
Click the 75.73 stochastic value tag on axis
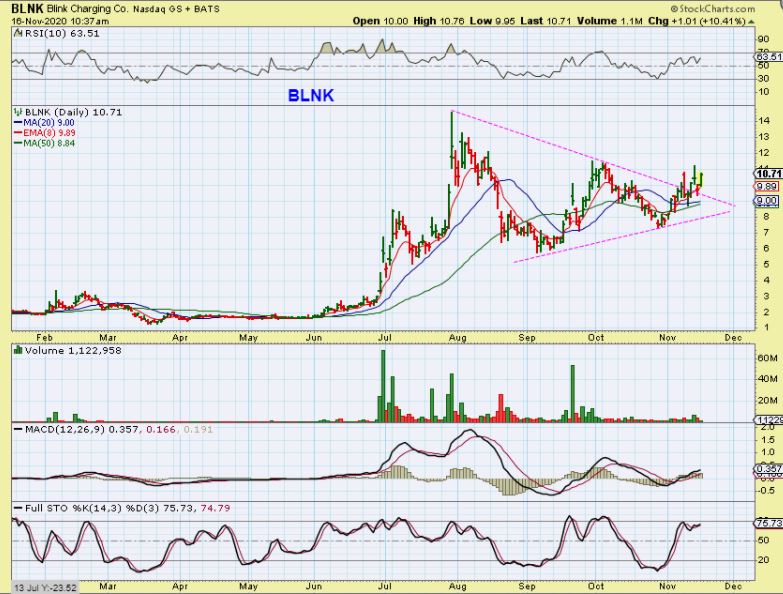768,523
